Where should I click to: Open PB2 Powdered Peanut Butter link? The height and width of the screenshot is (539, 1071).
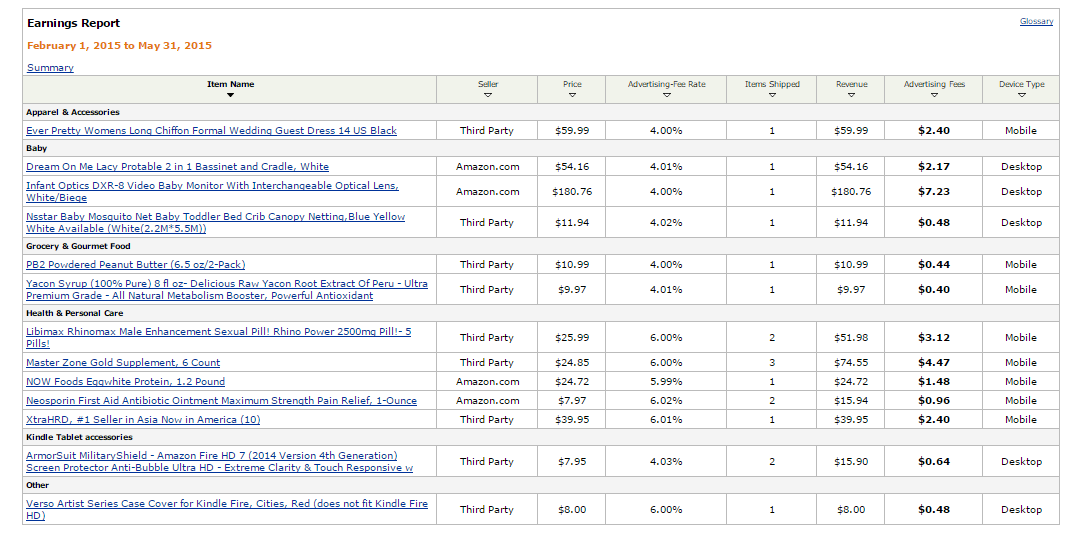click(x=135, y=264)
